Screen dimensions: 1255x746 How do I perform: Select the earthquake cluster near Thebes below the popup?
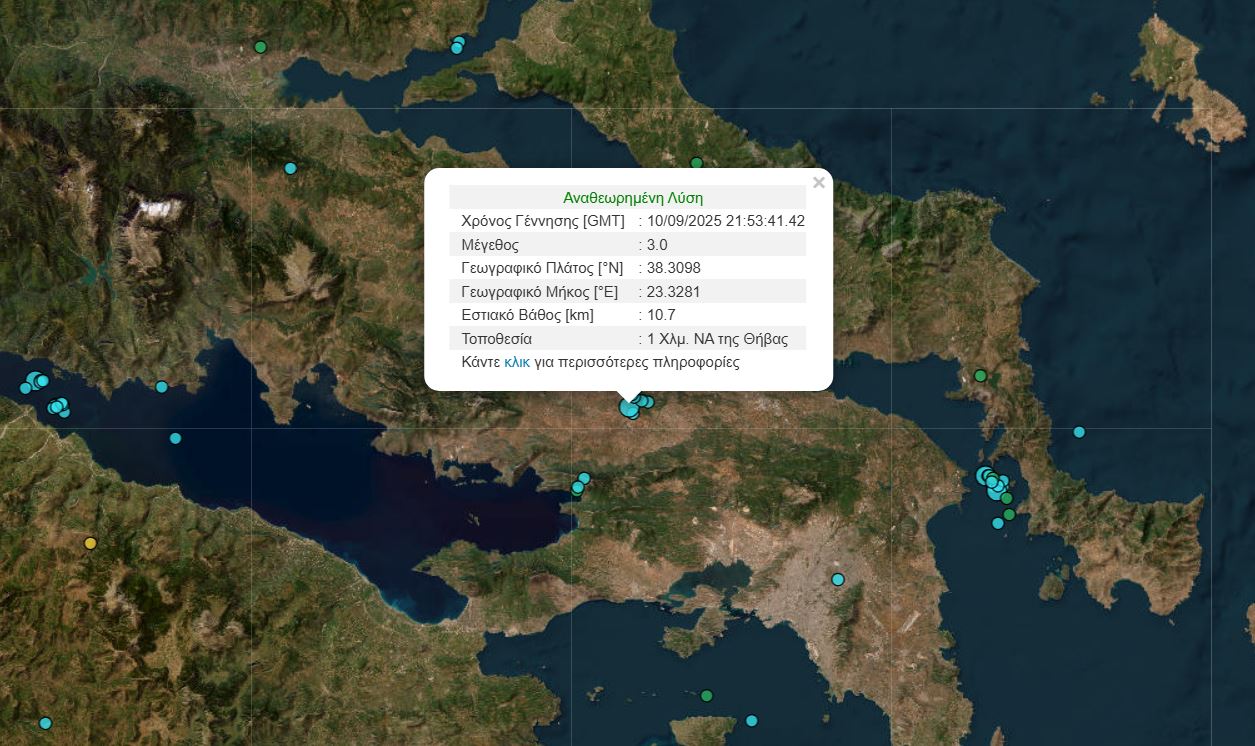click(x=630, y=406)
